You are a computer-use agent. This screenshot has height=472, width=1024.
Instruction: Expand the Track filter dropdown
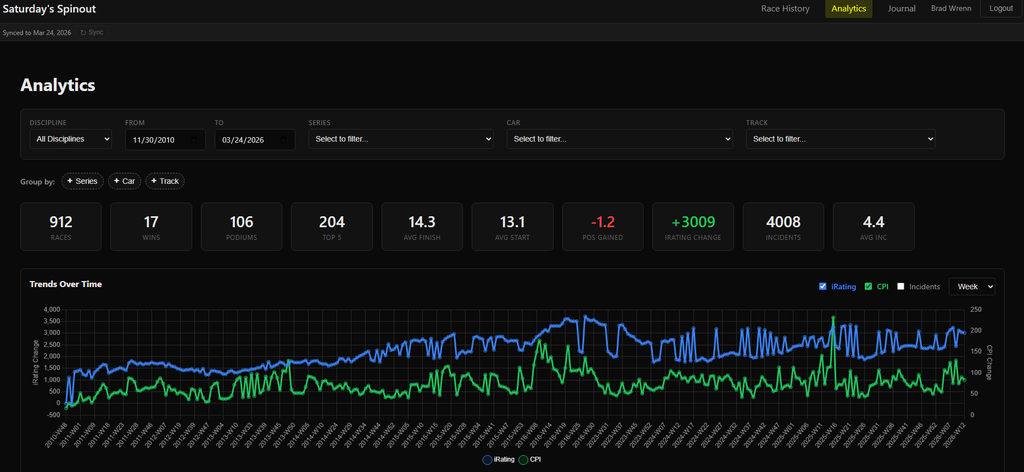pos(840,139)
